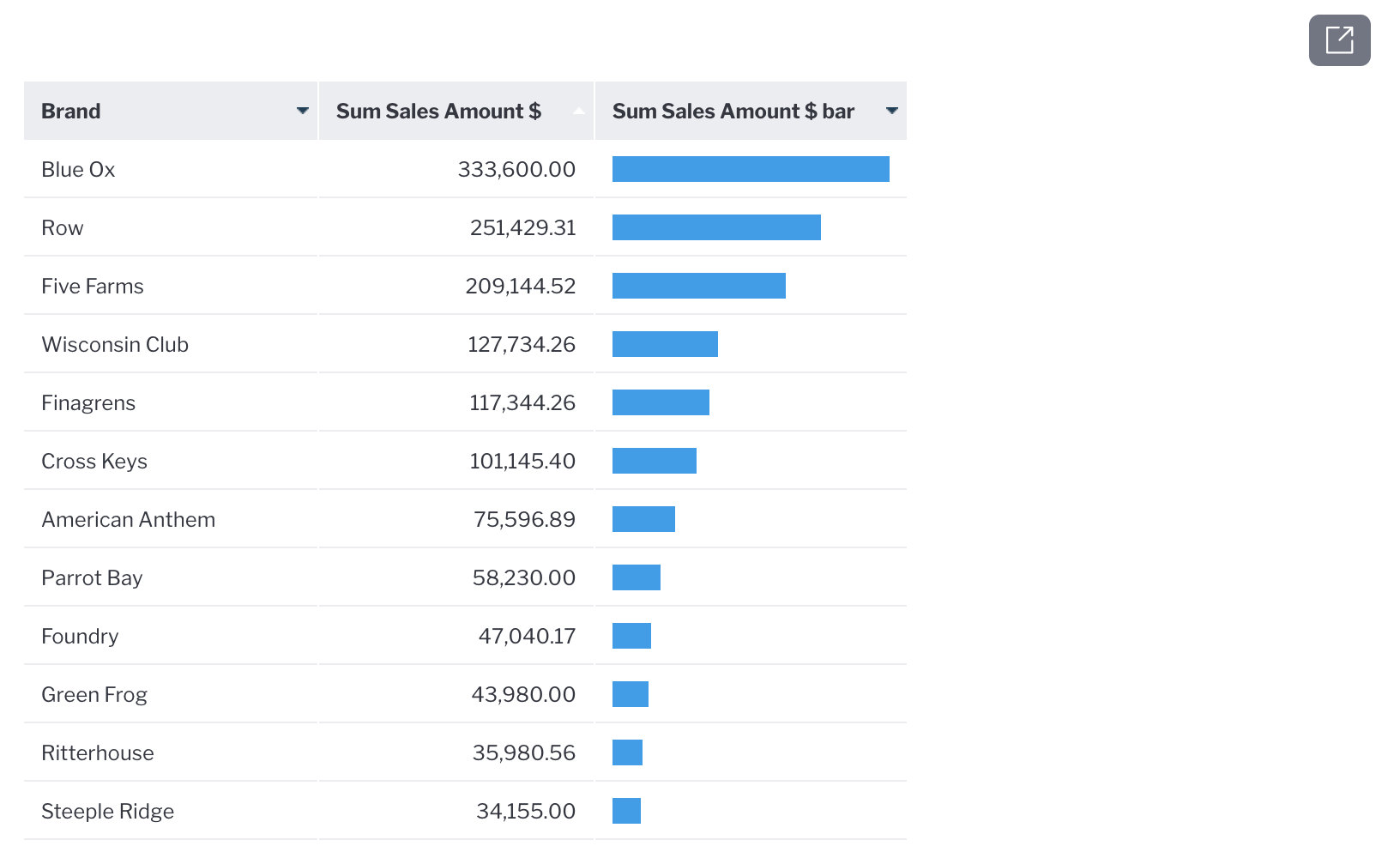Click the Finagrens sales bar
Viewport: 1400px width, 846px height.
point(661,402)
